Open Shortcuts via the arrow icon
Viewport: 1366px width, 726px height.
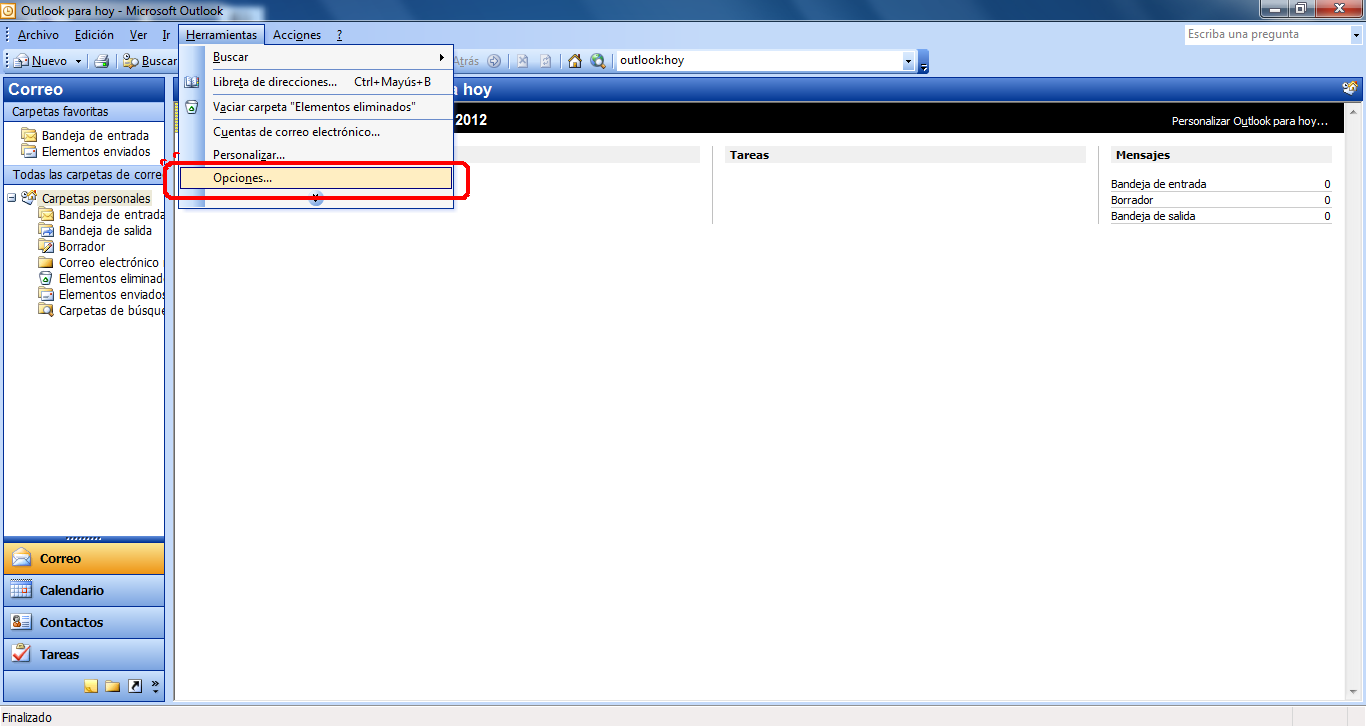pos(135,687)
